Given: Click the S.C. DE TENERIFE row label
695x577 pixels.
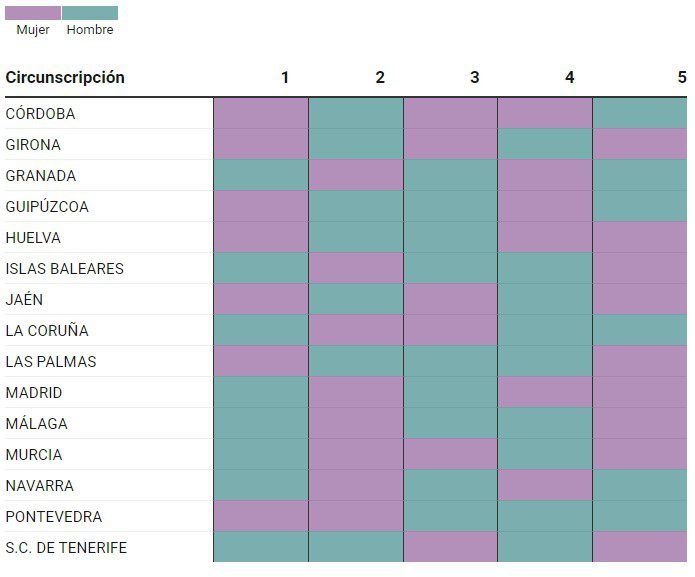Looking at the screenshot, I should pos(66,548).
